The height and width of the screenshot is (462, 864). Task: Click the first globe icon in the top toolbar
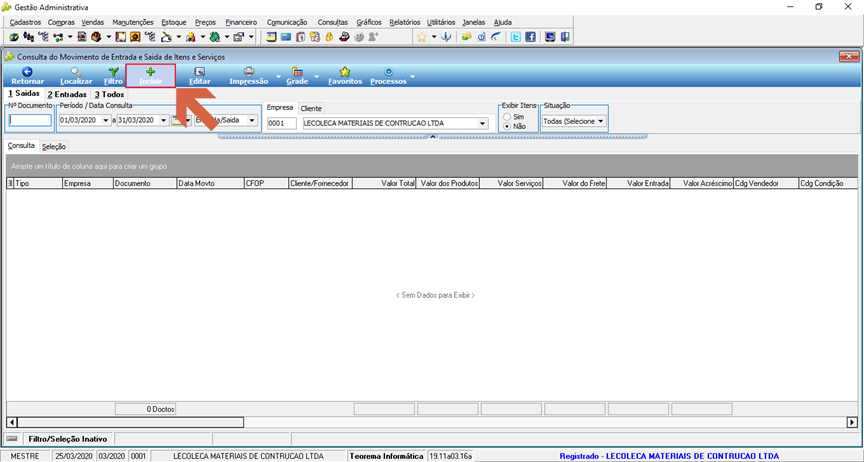(x=13, y=37)
